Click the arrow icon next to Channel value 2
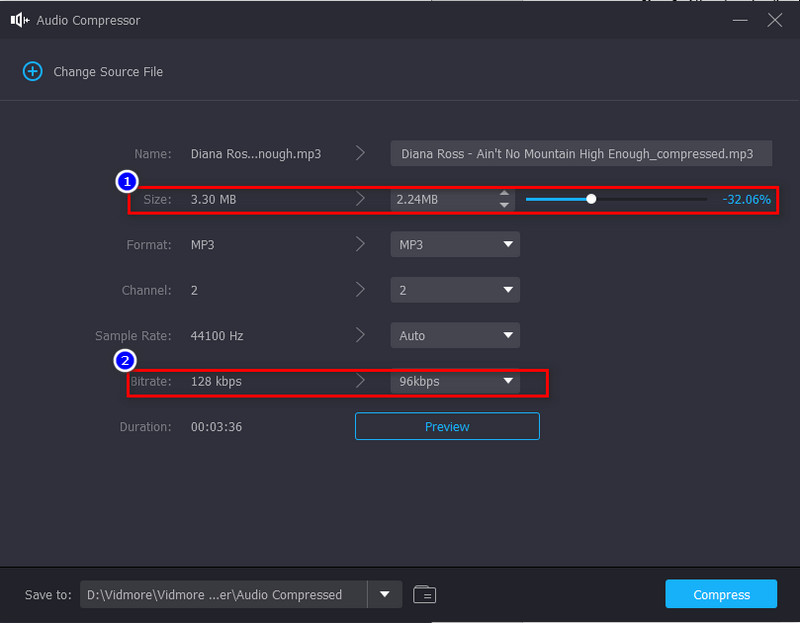This screenshot has width=800, height=623. [x=360, y=289]
